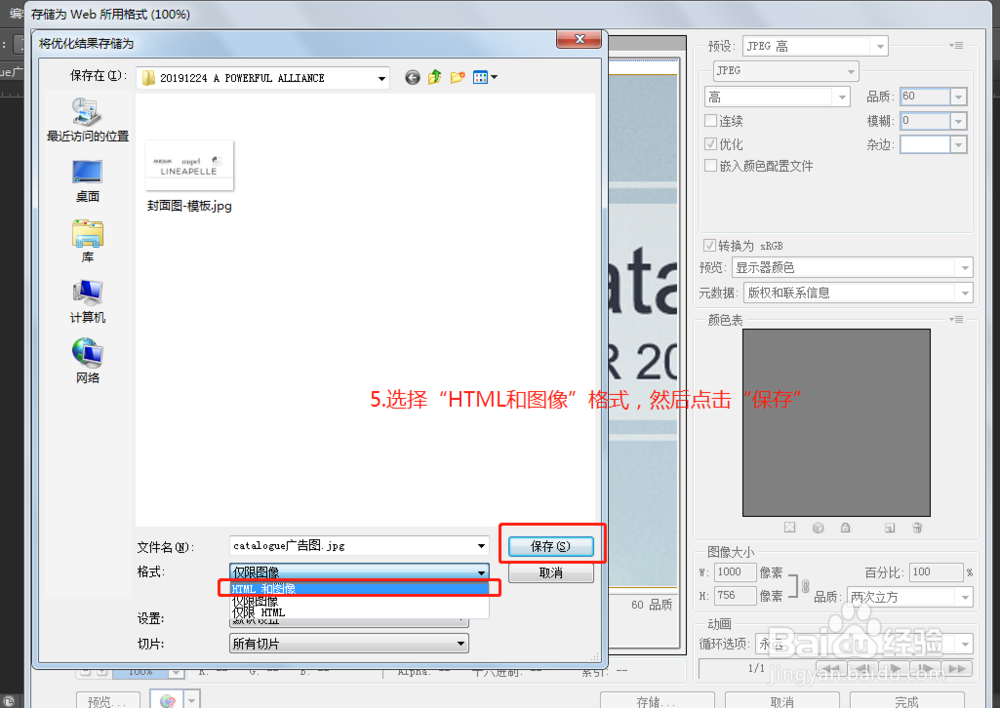Open the 模糊 value slider arrow

click(x=959, y=121)
